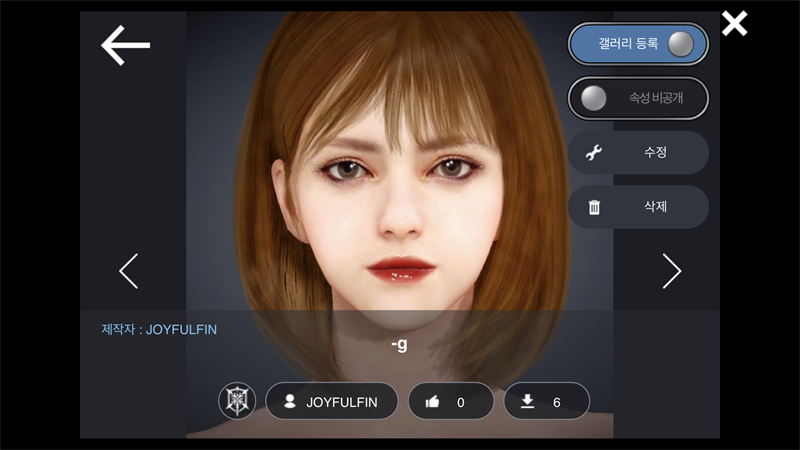Click the preset title text -g

(399, 345)
